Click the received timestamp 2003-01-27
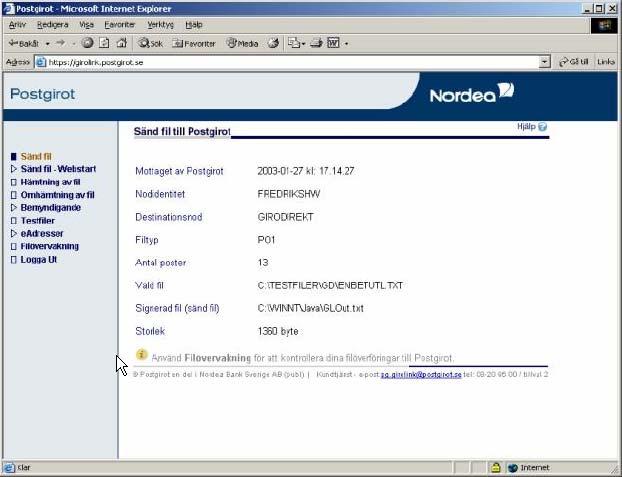 click(280, 171)
